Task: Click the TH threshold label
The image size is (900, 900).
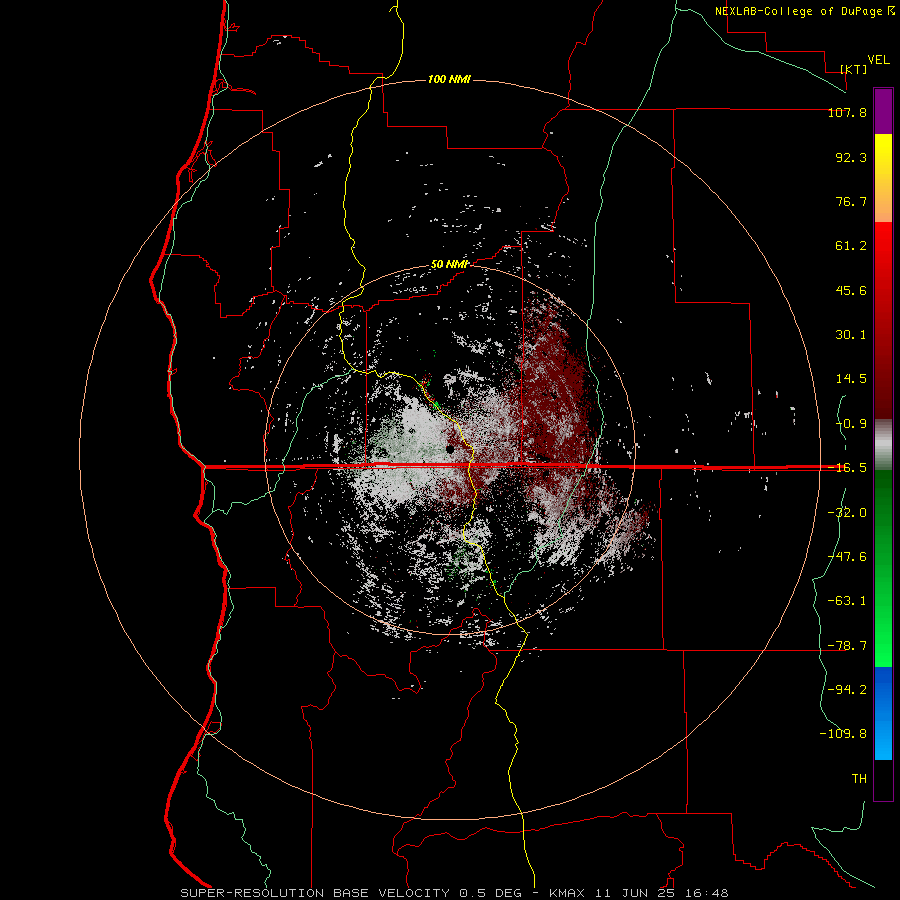Action: point(859,779)
